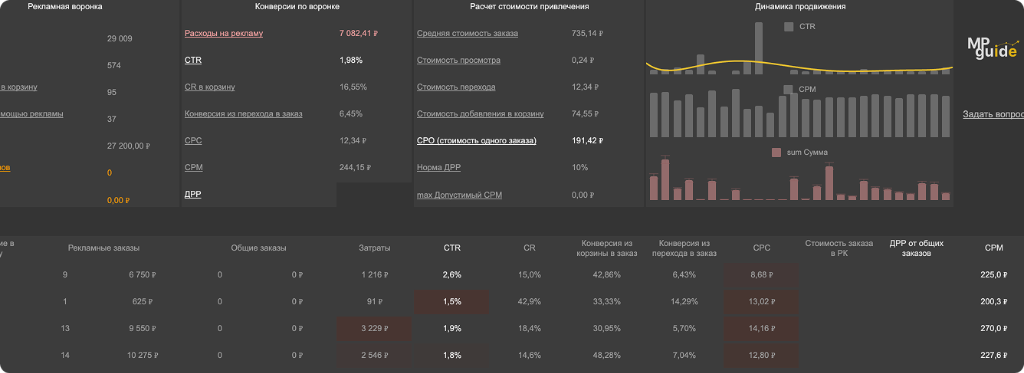Image resolution: width=1024 pixels, height=373 pixels.
Task: Click the 244,15 ₽ CPM value
Action: (x=355, y=168)
